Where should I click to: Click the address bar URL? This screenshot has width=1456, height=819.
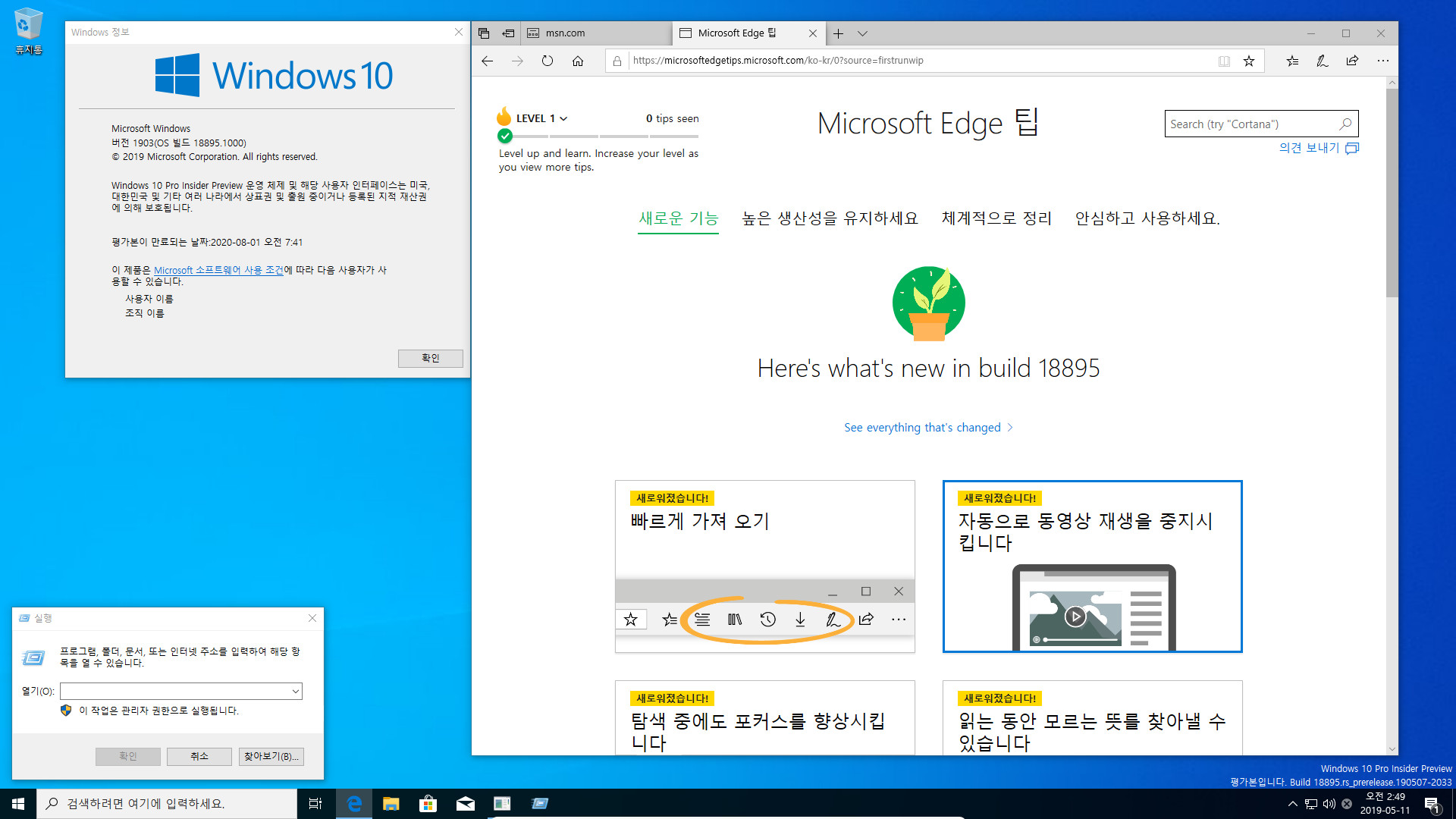(x=778, y=61)
